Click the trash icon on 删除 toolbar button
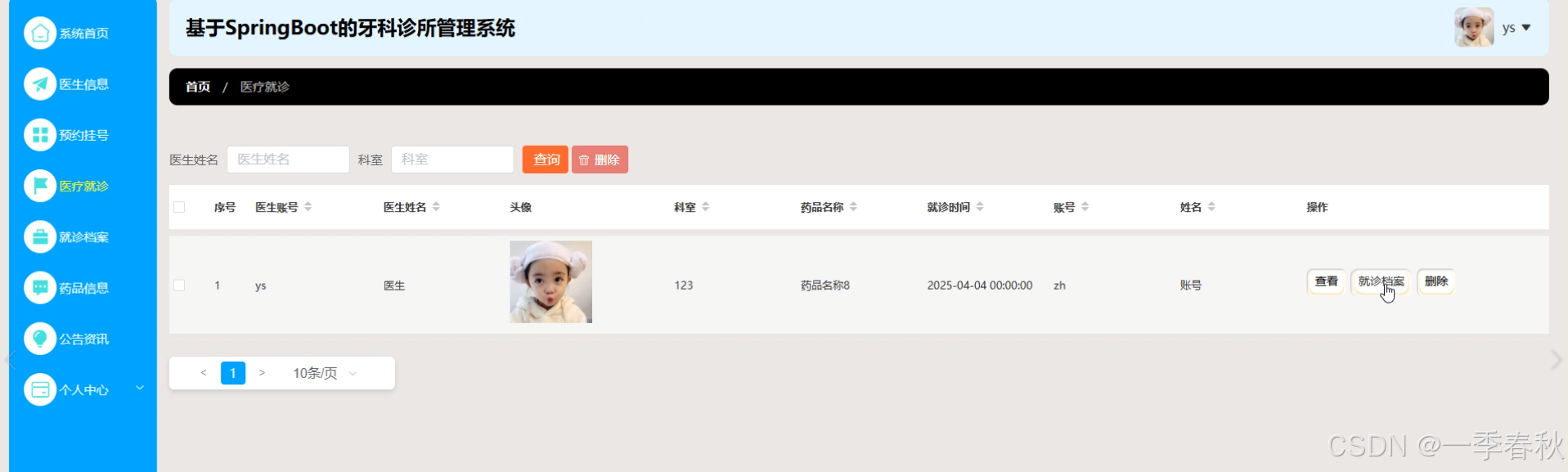Screen dimensions: 1568x472 (584, 160)
